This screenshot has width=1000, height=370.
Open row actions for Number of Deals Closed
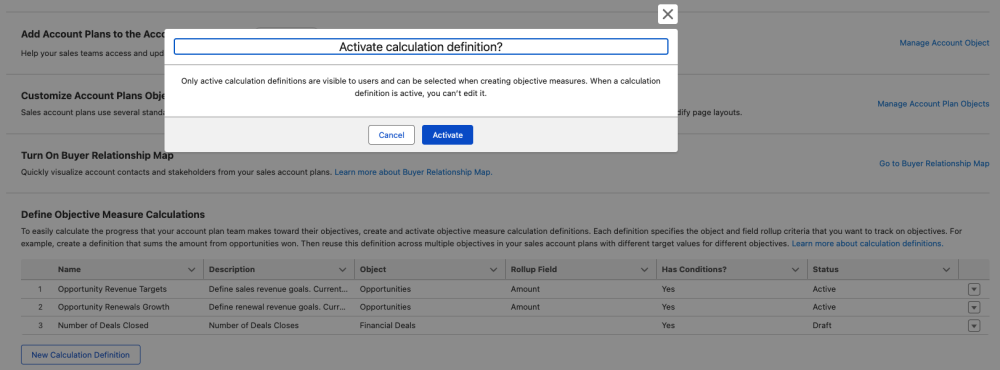(974, 326)
